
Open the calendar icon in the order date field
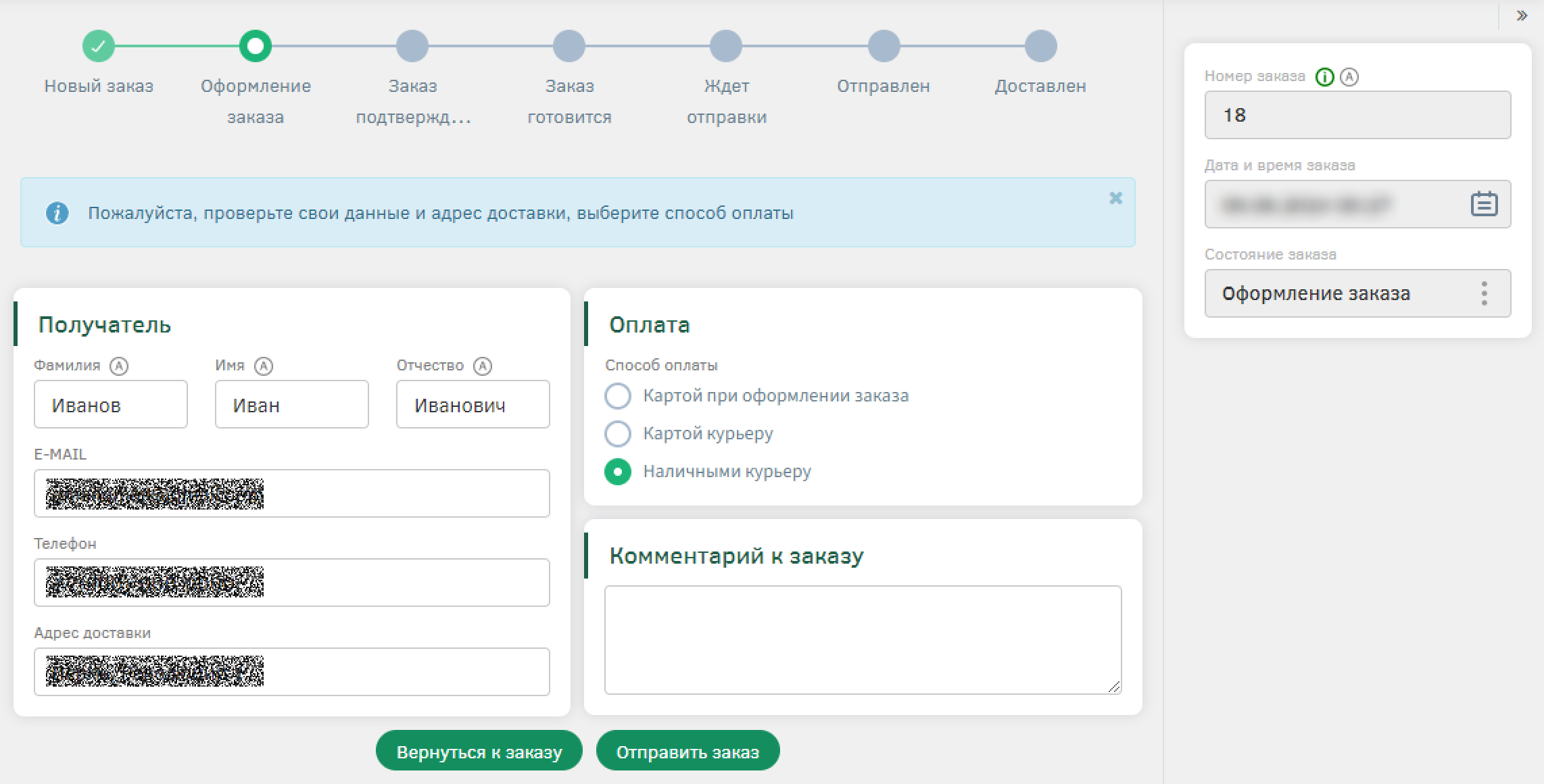click(1484, 203)
